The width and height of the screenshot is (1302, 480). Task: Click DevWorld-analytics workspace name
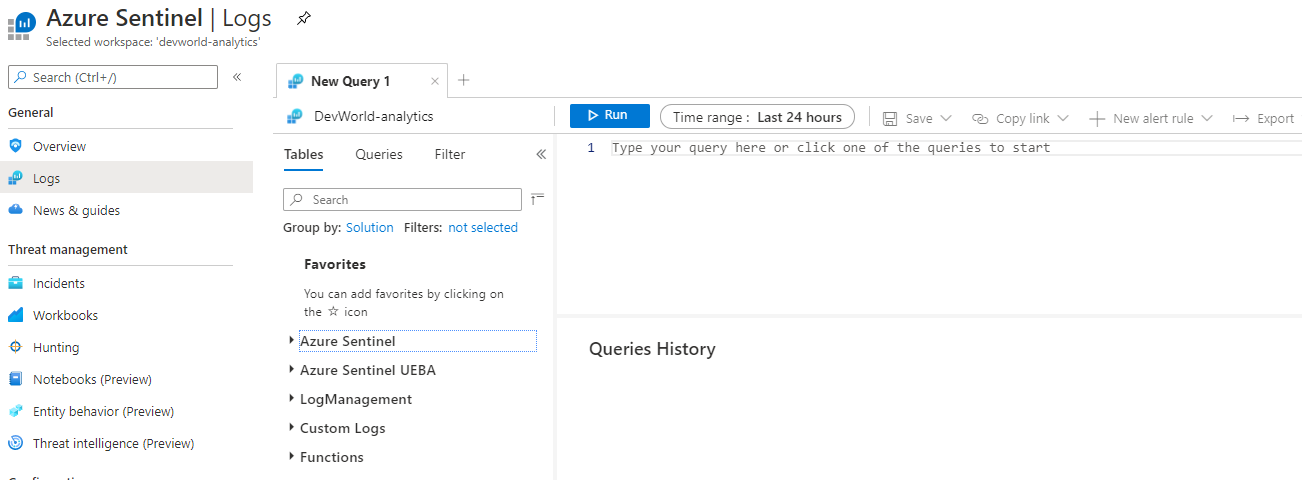374,116
